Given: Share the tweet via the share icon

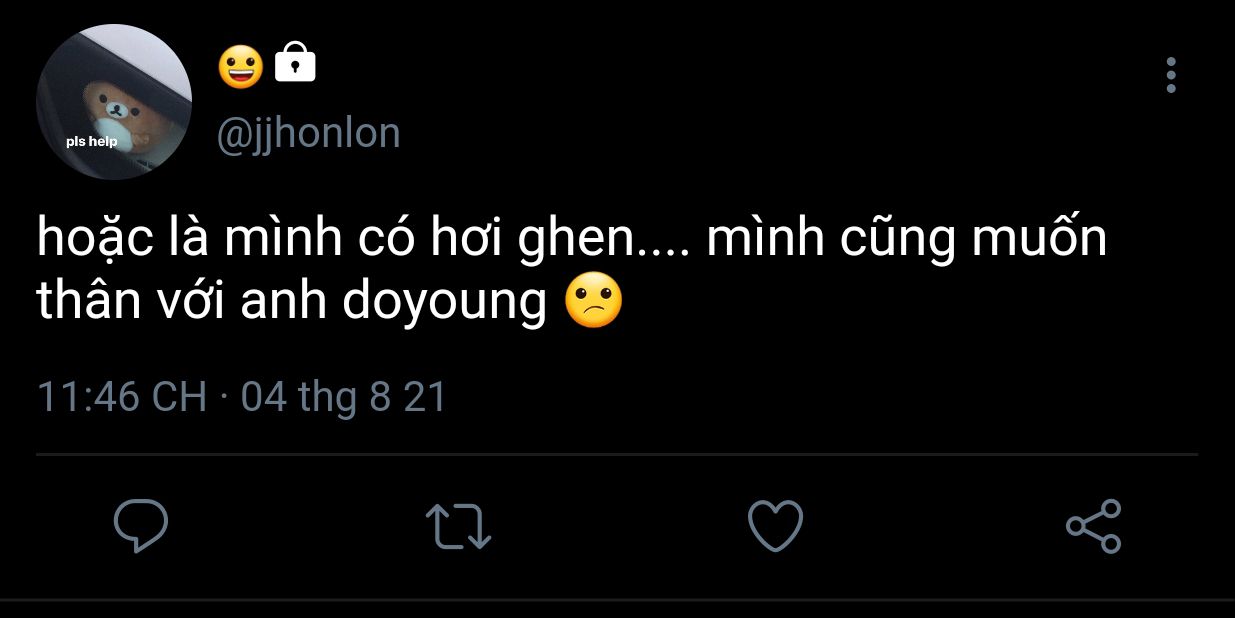Looking at the screenshot, I should 1094,526.
